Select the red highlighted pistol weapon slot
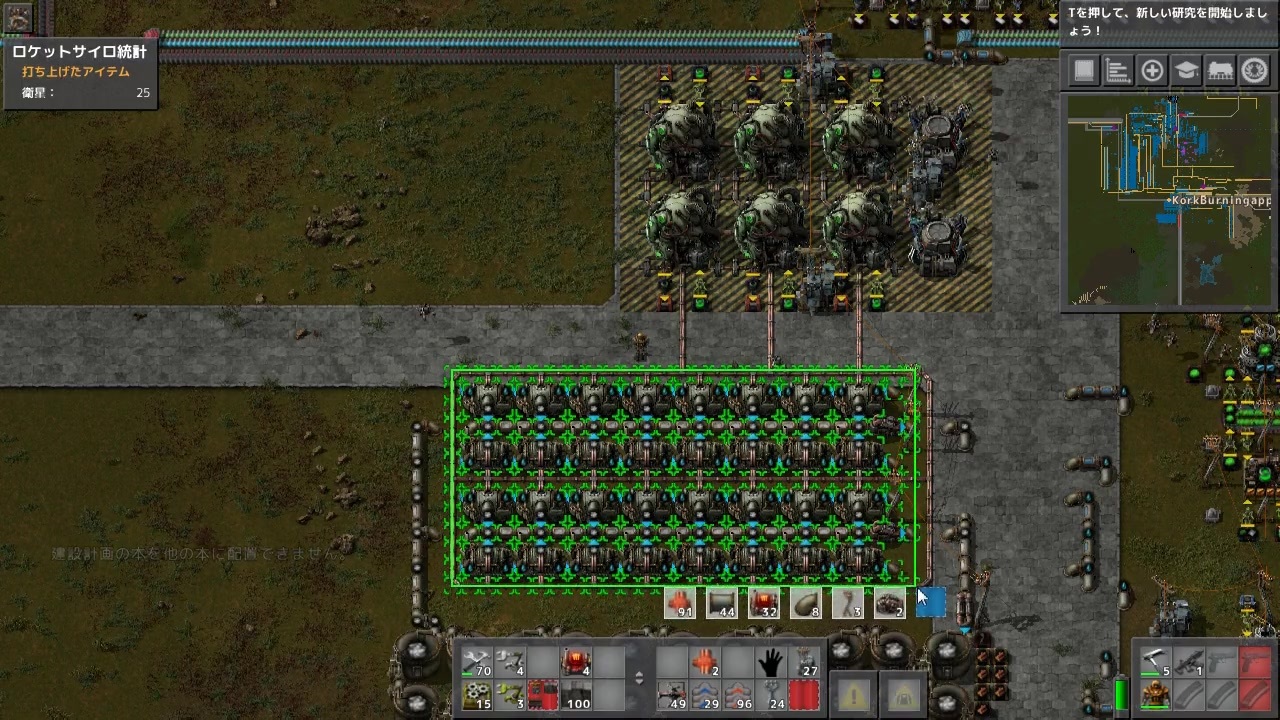 [1254, 662]
